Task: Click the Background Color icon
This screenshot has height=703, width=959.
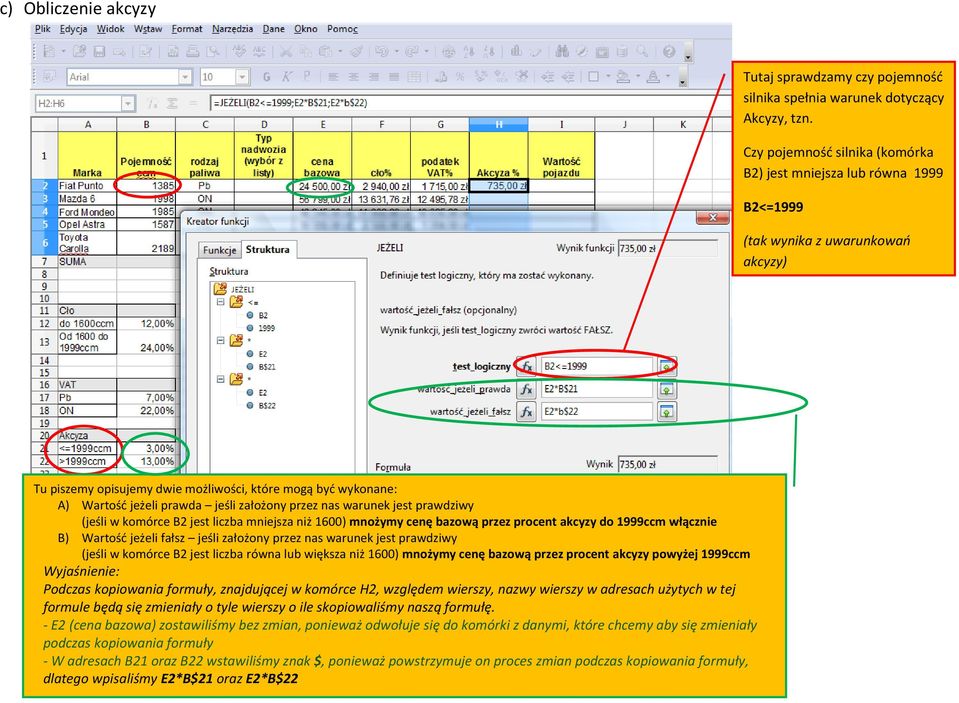Action: [x=623, y=76]
